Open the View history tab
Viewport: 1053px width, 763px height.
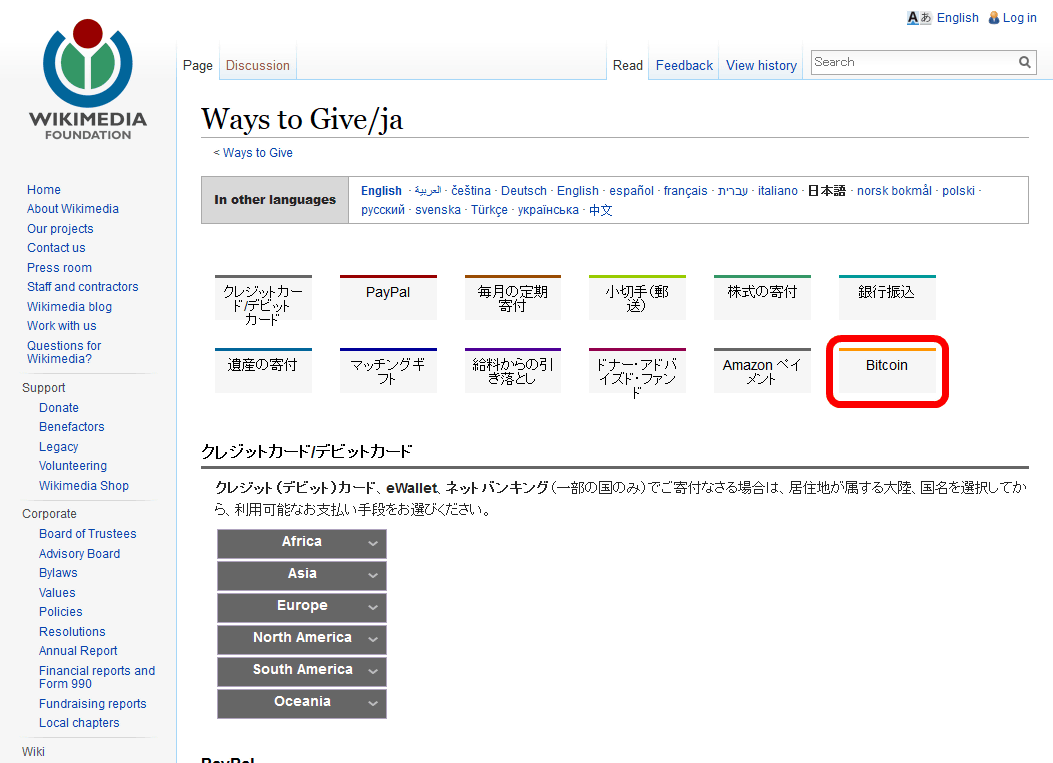(x=761, y=66)
